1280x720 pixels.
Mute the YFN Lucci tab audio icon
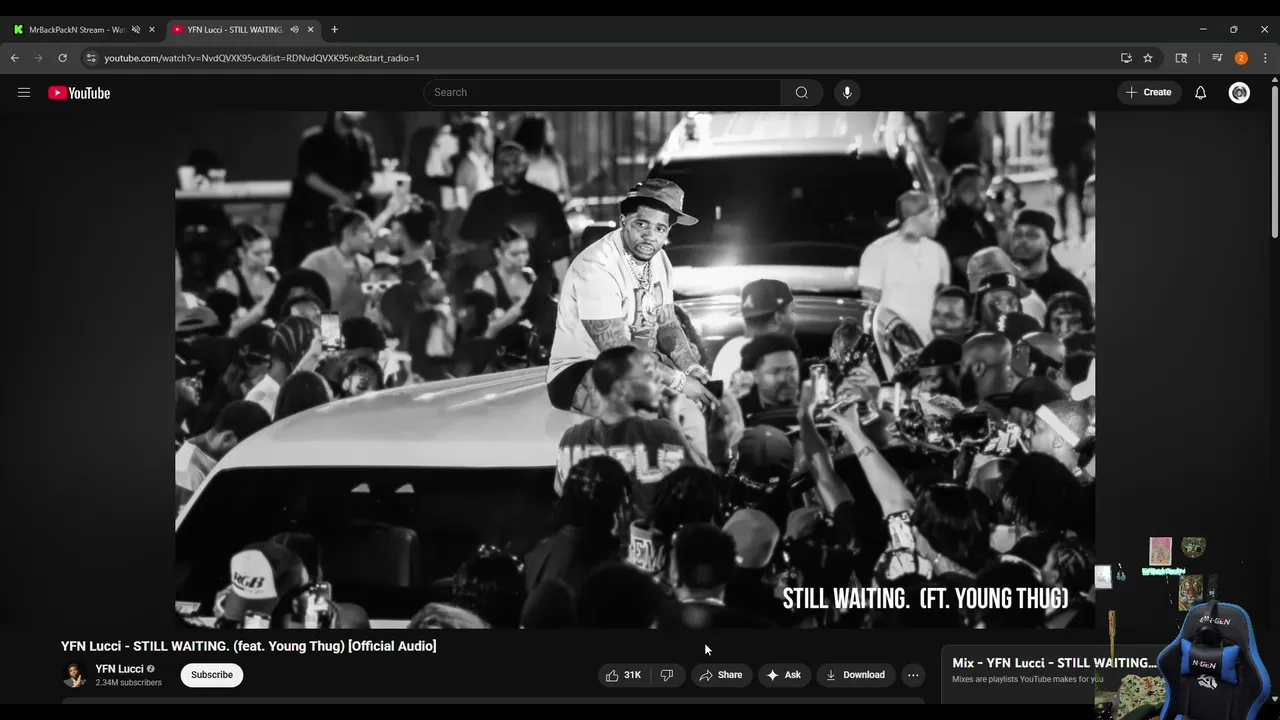point(294,30)
